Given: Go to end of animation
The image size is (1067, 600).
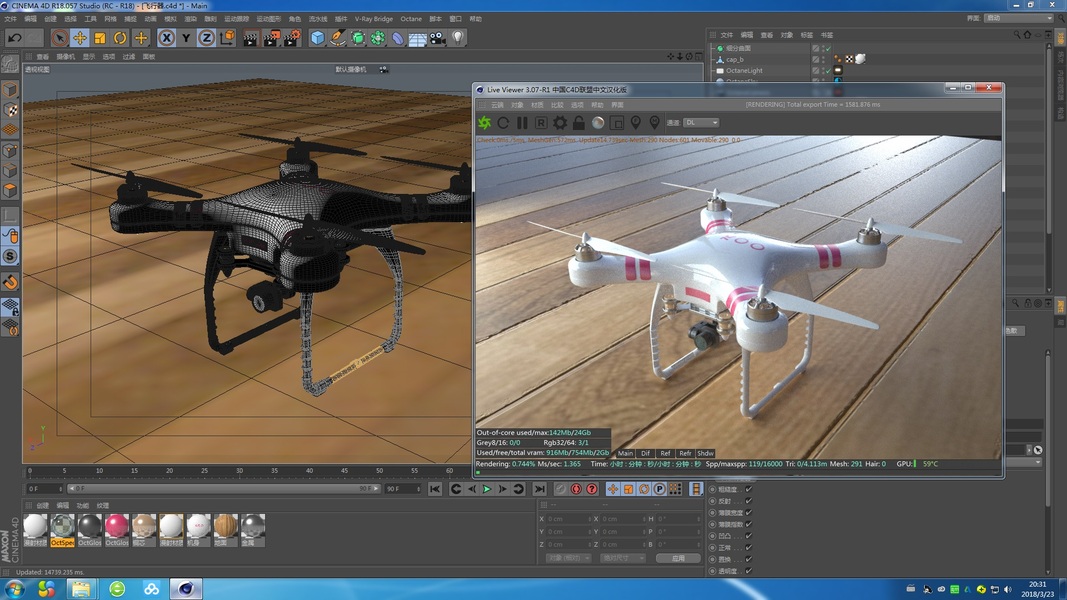Looking at the screenshot, I should coord(540,489).
